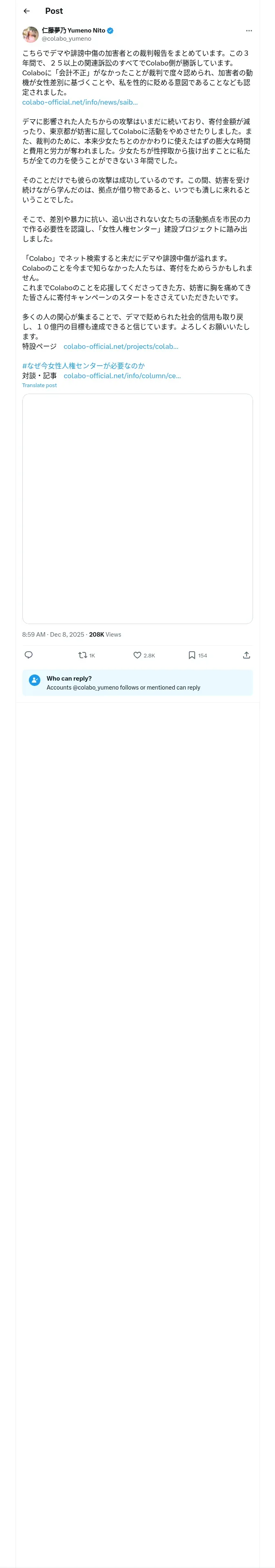The width and height of the screenshot is (275, 1568).
Task: Open the colabo-official.net/projects link
Action: [121, 346]
